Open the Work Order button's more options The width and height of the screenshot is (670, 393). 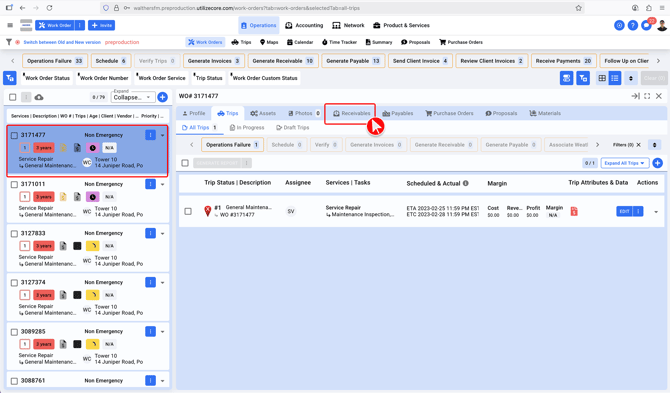[80, 25]
